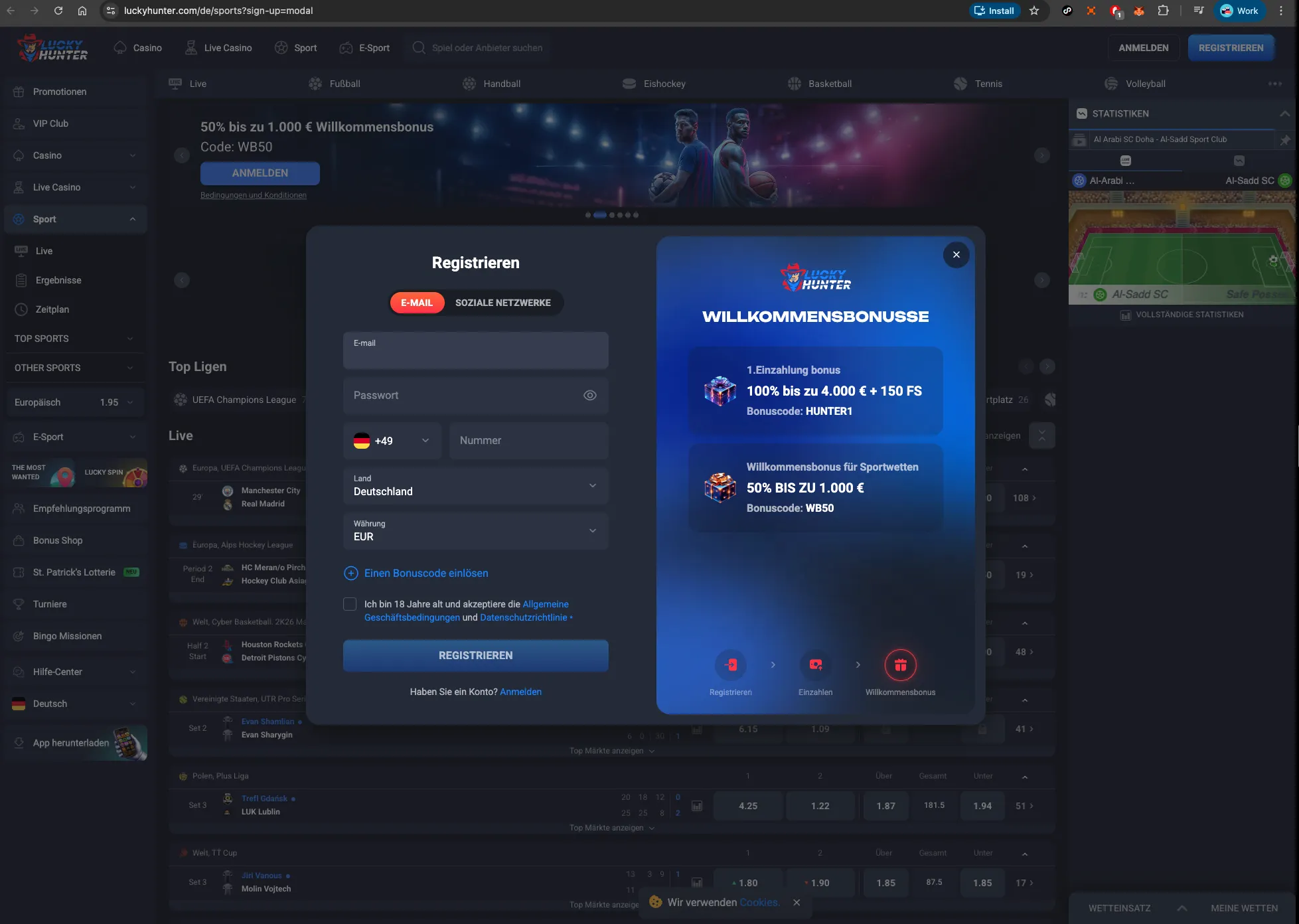Click Einen Bonuscode einlösen link
This screenshot has width=1299, height=924.
pyautogui.click(x=426, y=574)
